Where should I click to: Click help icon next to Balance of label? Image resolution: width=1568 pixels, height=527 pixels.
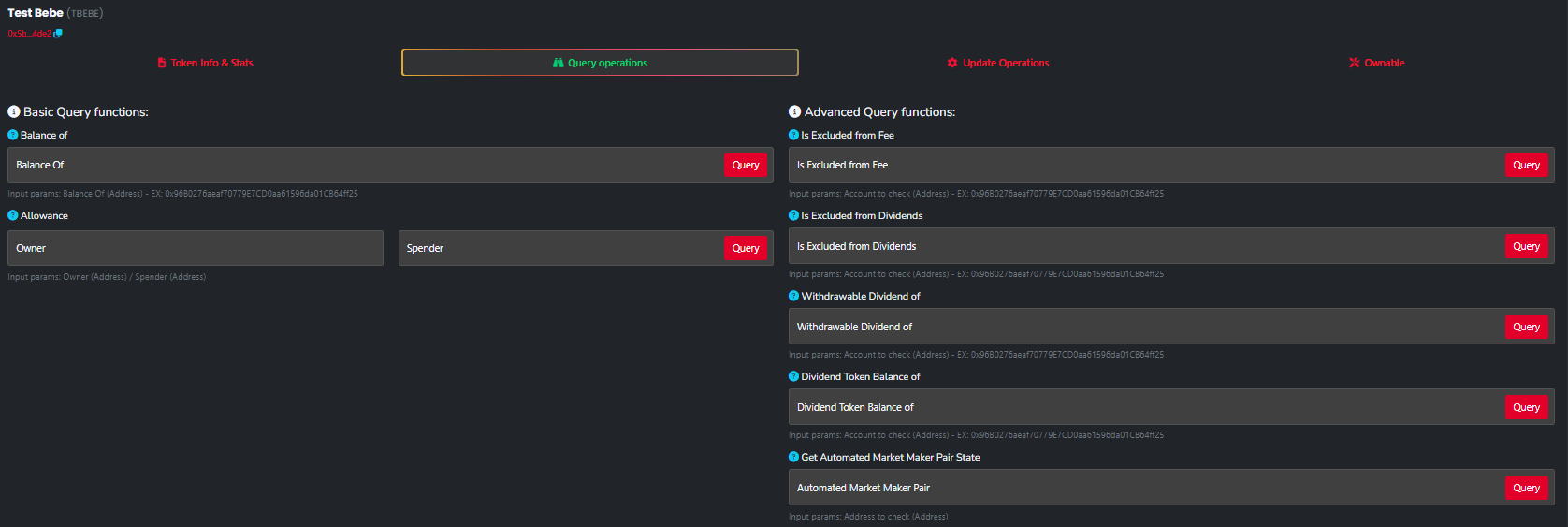(13, 135)
